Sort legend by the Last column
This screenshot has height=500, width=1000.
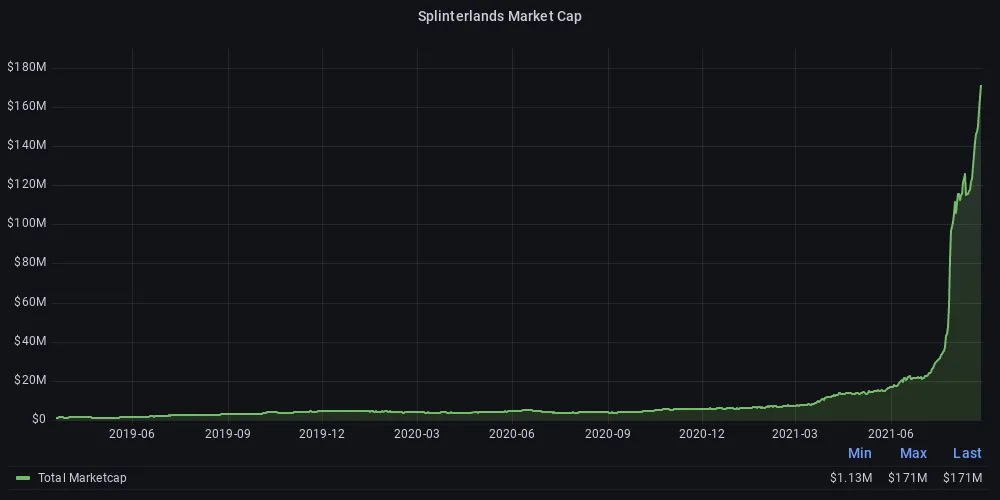pos(967,453)
